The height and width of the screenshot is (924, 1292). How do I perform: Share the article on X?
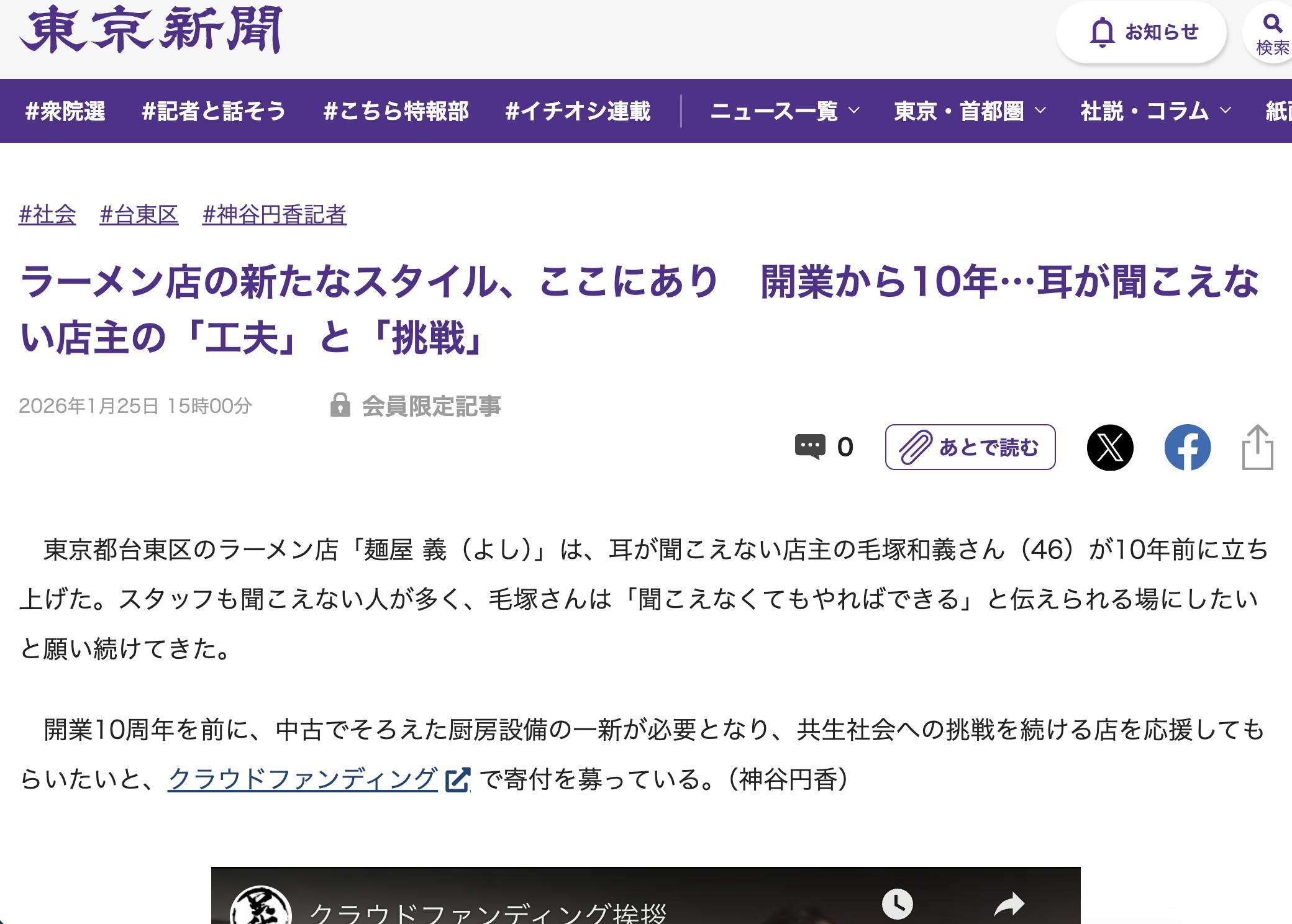point(1110,447)
